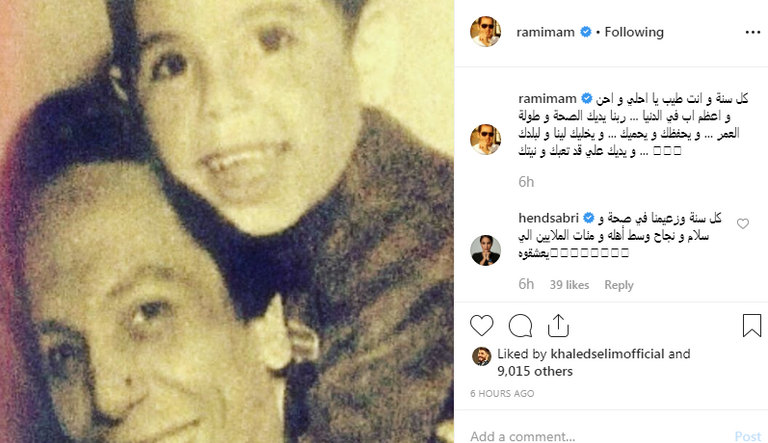This screenshot has height=443, width=768.
Task: Click the ramimam avatar beside the caption
Action: point(485,139)
